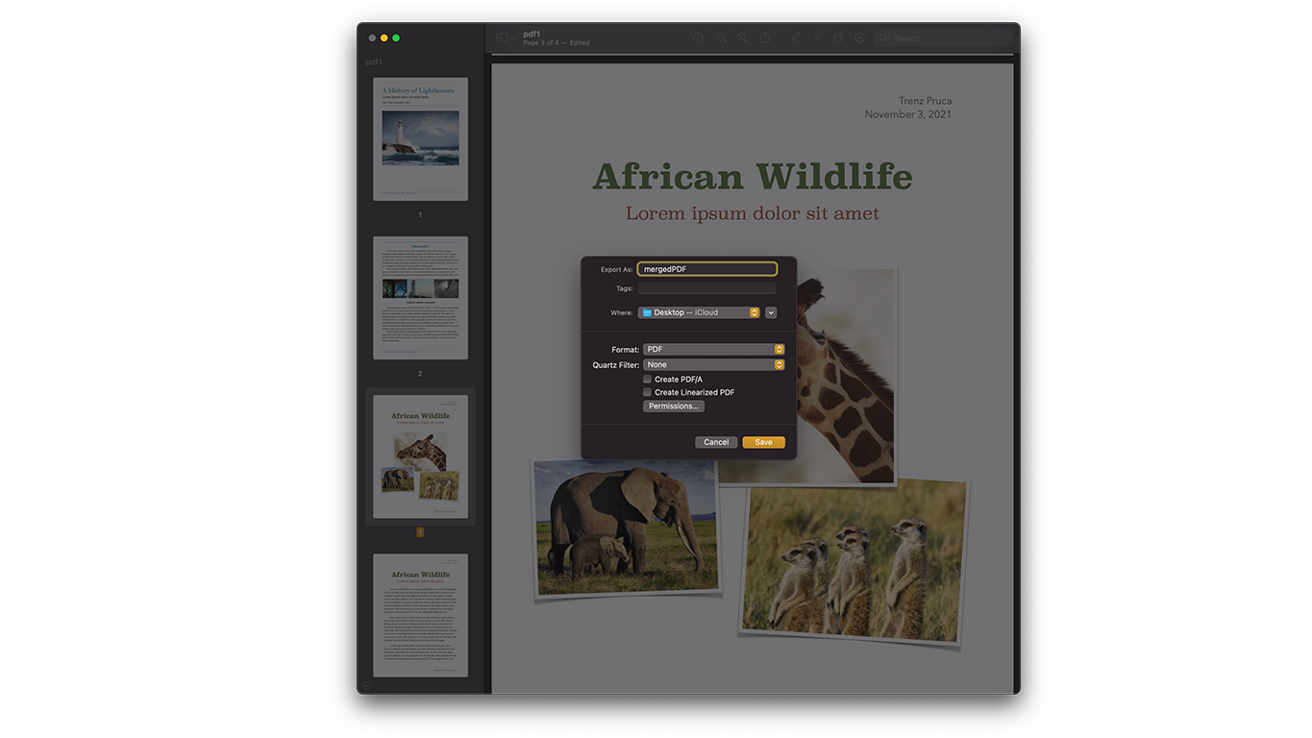1312x738 pixels.
Task: Select the Highlight pen tool
Action: coord(796,38)
